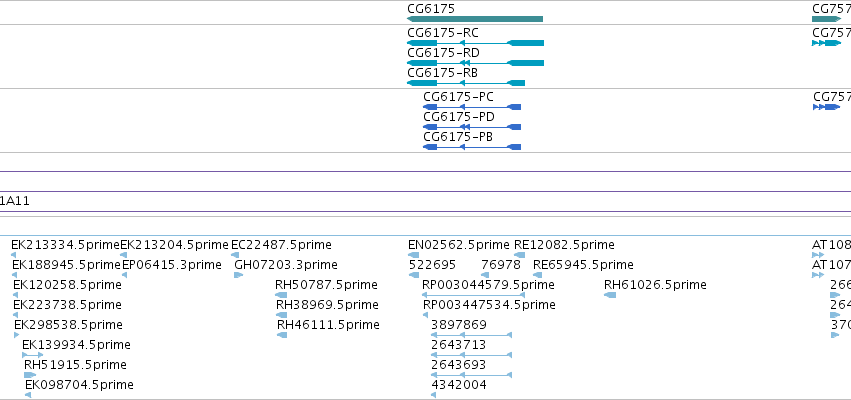Click the GH07203.3prime EST glyph
This screenshot has height=400, width=851.
(239, 275)
